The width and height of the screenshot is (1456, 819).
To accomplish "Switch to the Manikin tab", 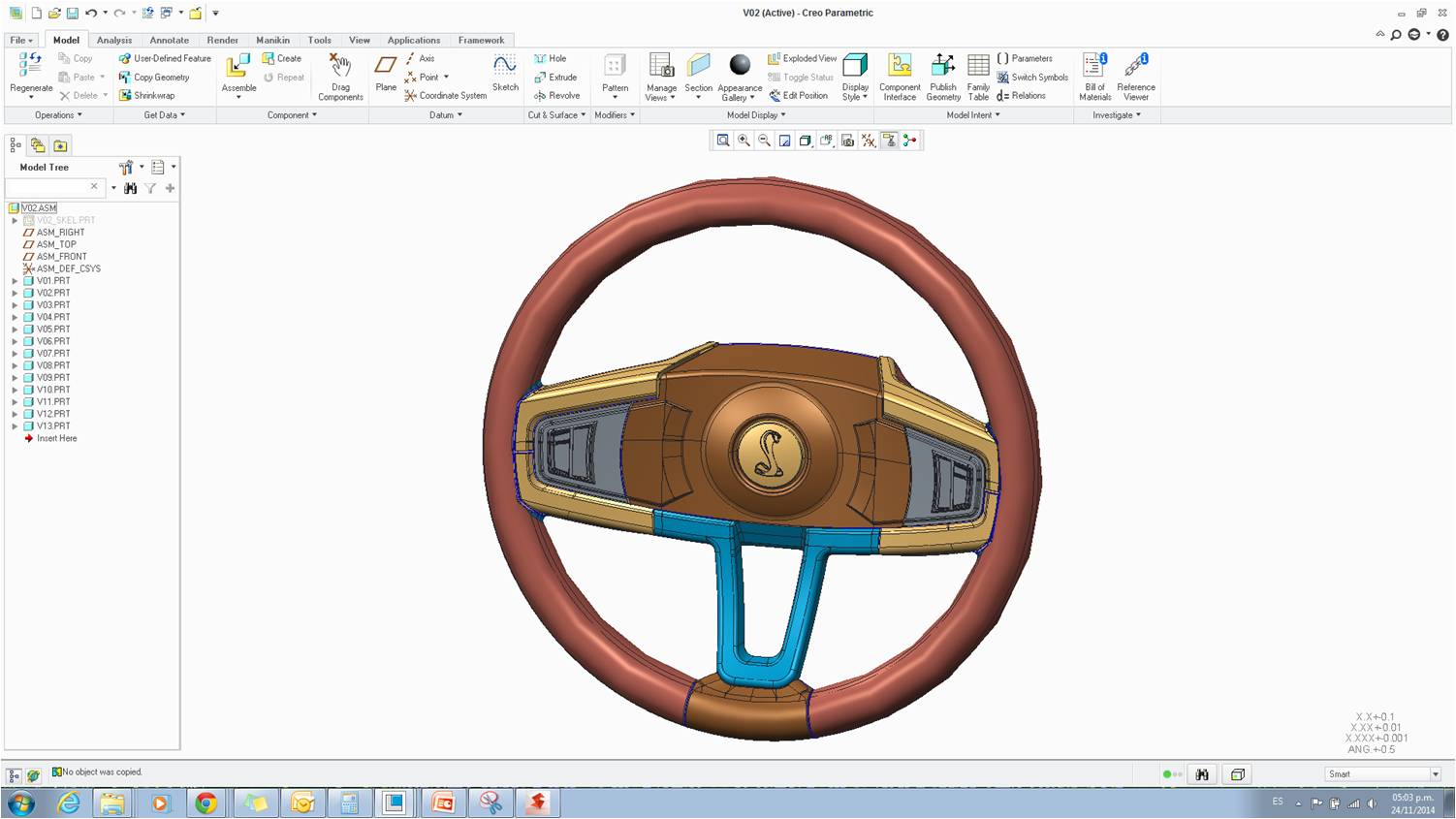I will pyautogui.click(x=272, y=40).
